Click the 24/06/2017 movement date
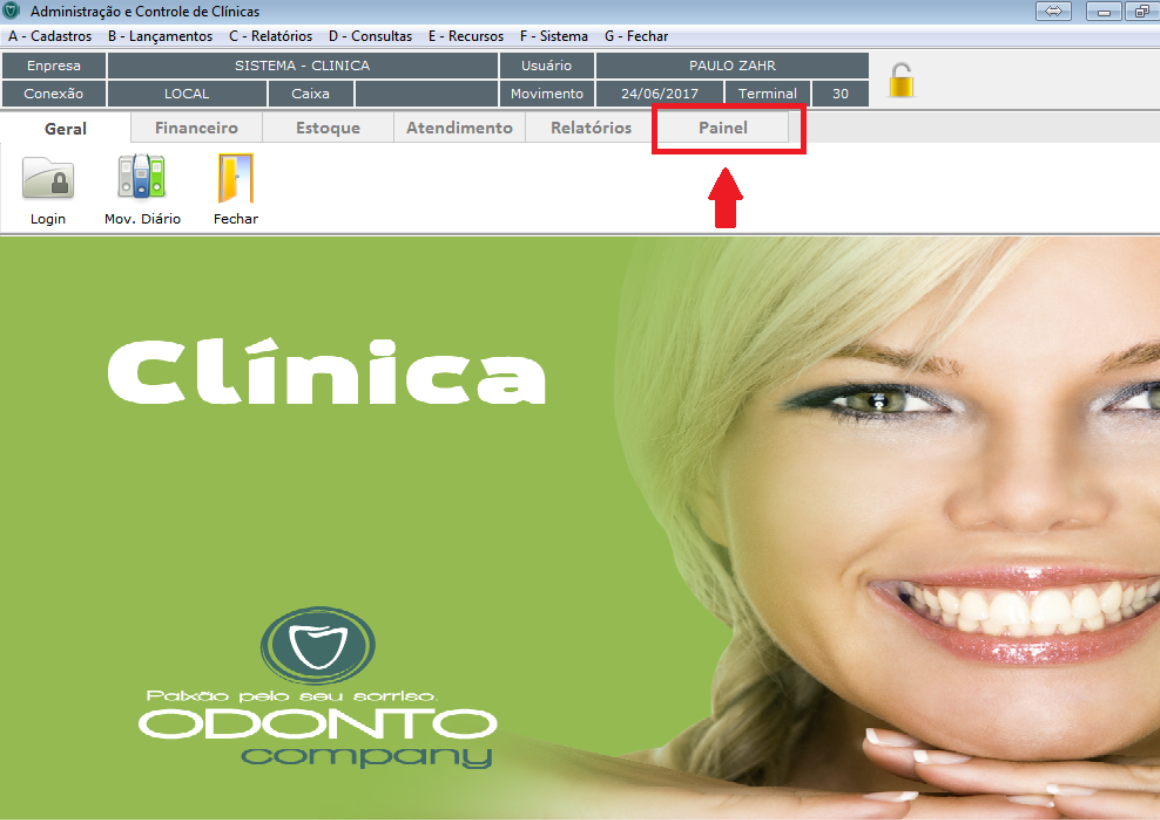The image size is (1160, 820). (x=659, y=93)
